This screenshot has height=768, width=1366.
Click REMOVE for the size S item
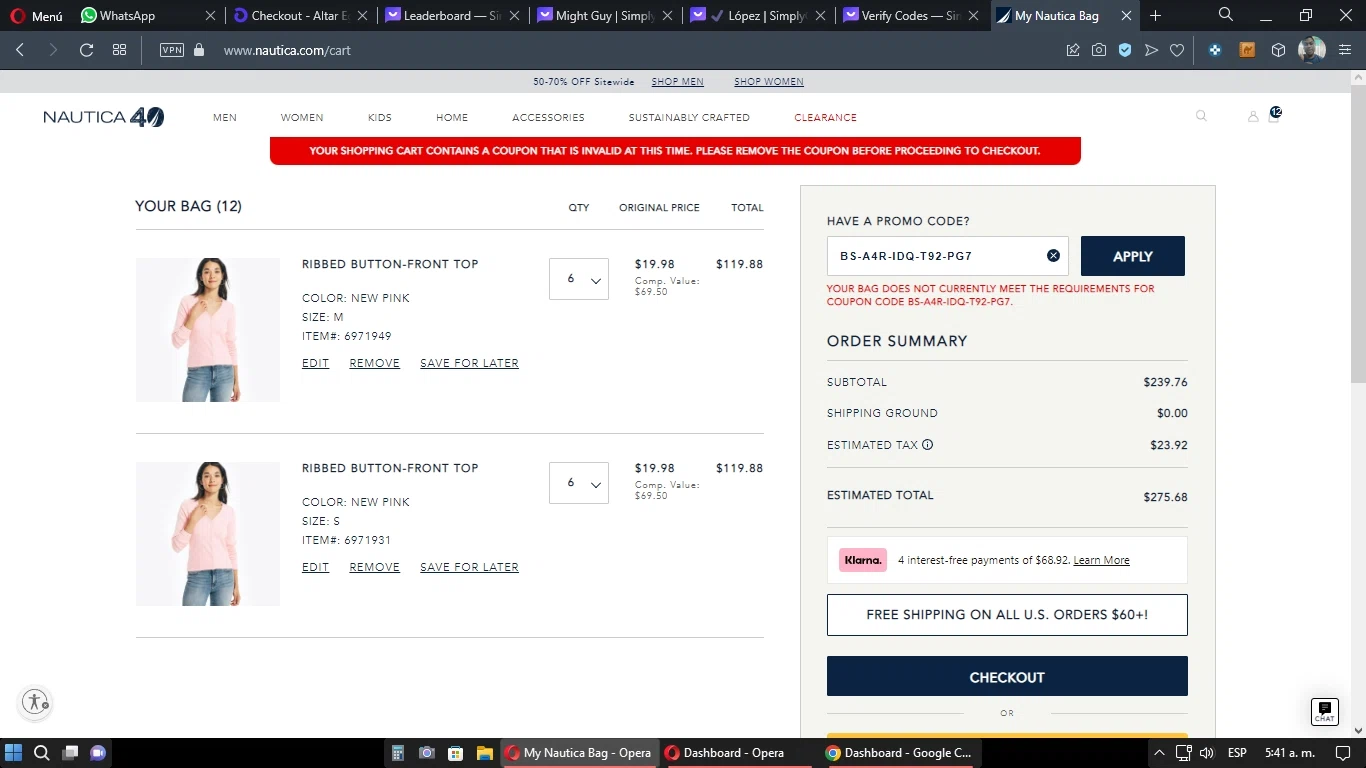click(375, 567)
